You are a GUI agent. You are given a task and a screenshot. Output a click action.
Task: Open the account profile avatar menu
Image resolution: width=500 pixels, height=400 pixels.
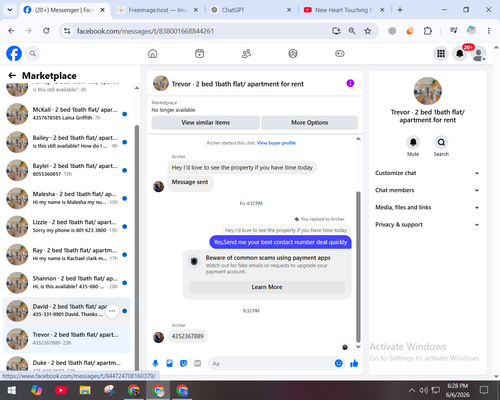479,54
